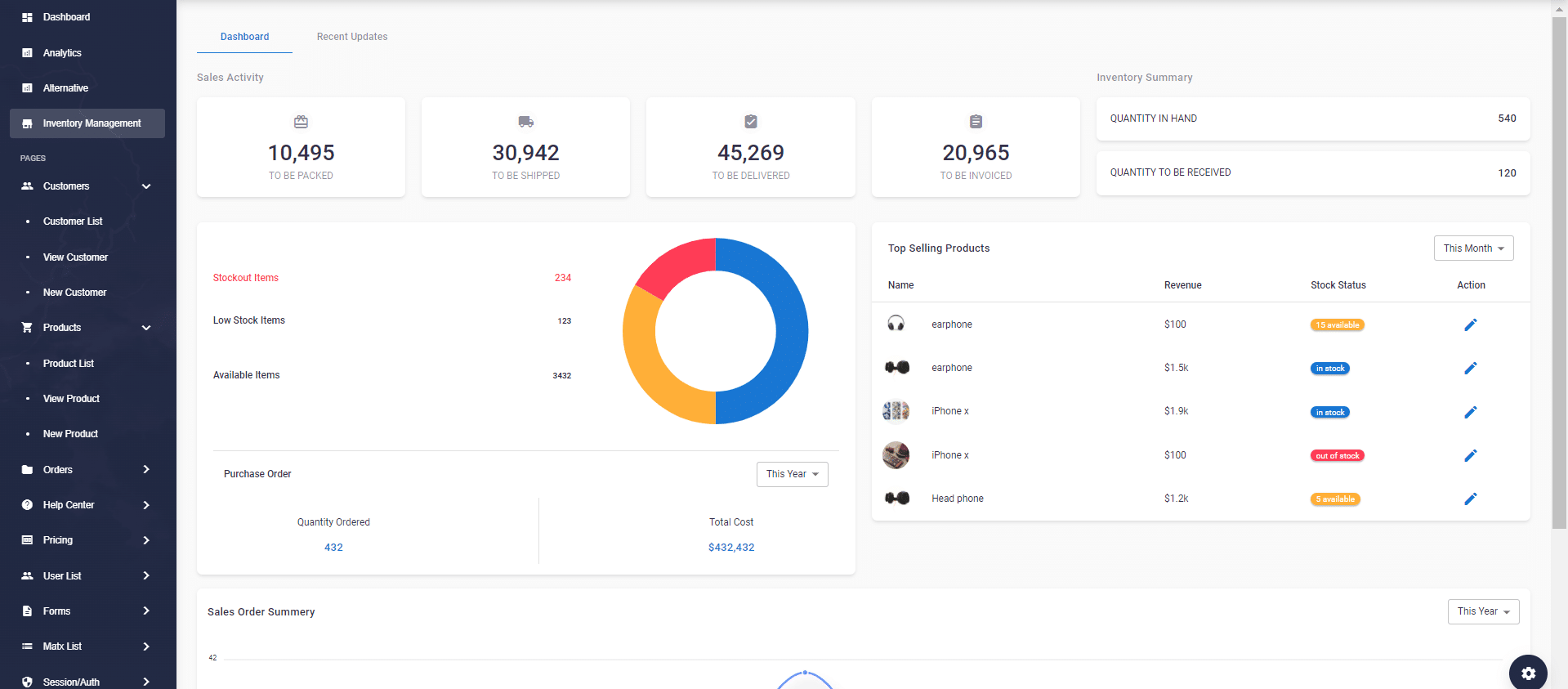Click edit pencil for 15 available earphone
This screenshot has width=1568, height=689.
(1470, 324)
